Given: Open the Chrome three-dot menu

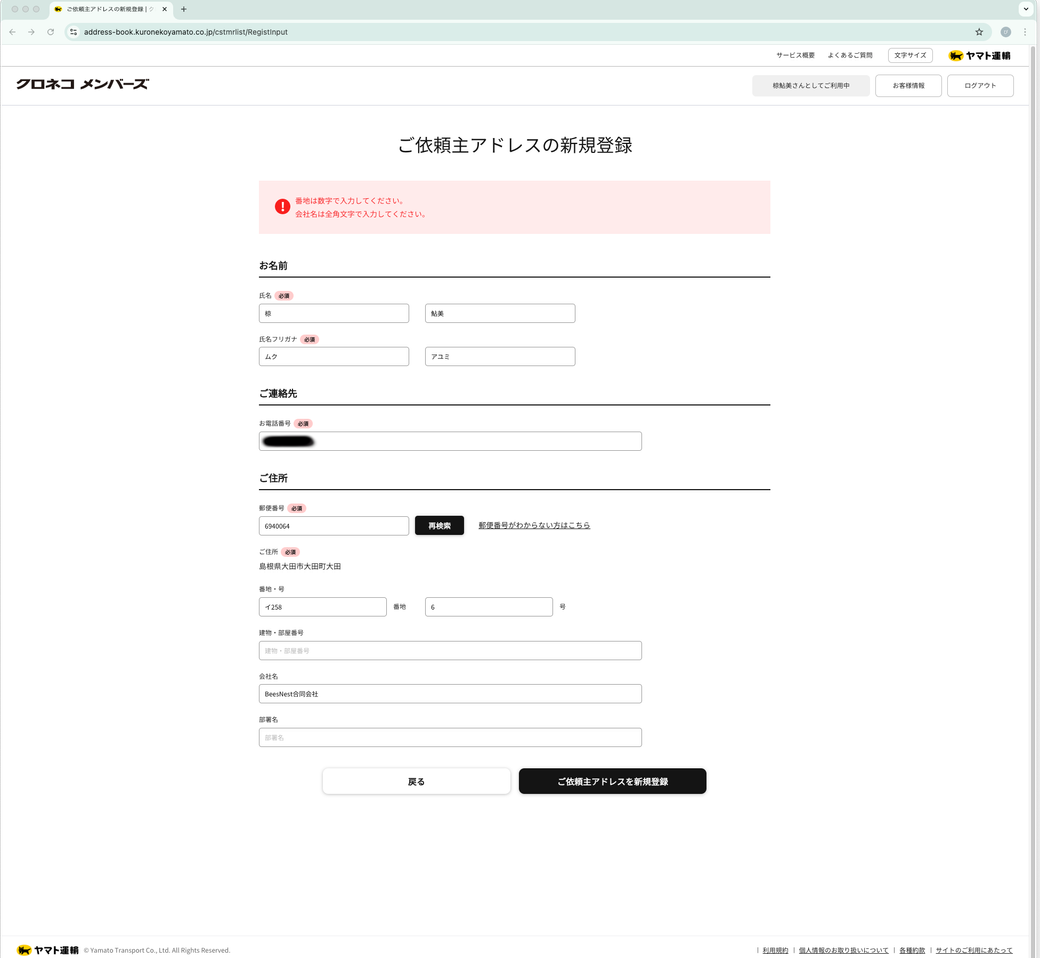Looking at the screenshot, I should click(x=1025, y=32).
